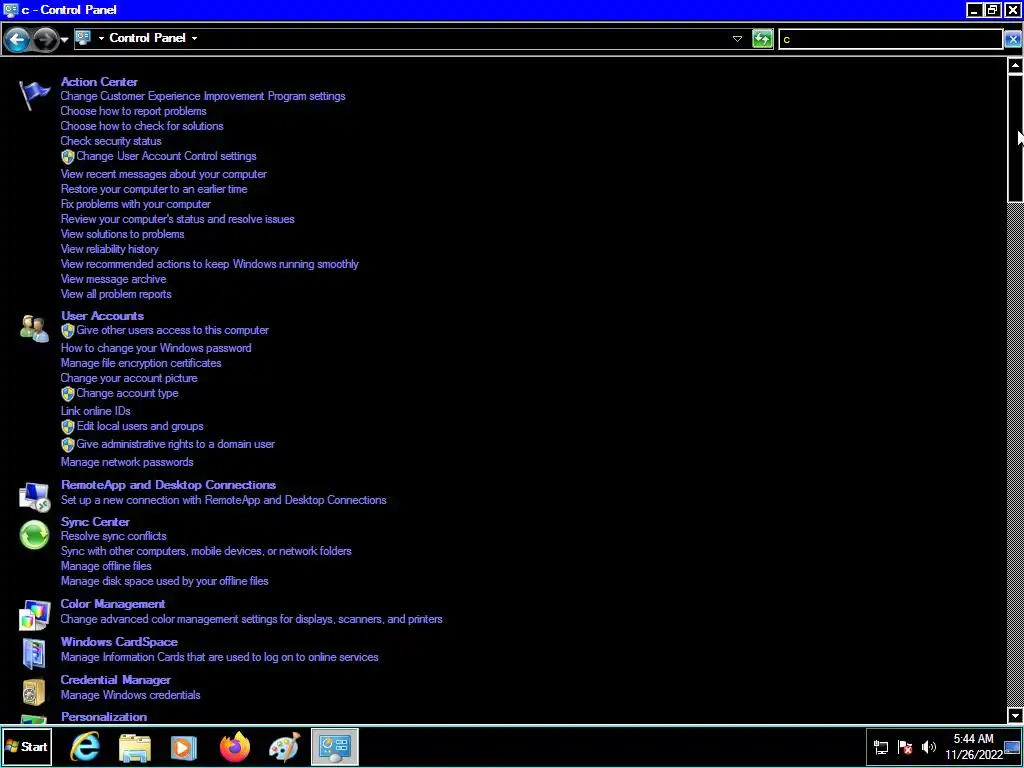The image size is (1024, 768).
Task: Click the User Accounts people icon
Action: click(34, 328)
